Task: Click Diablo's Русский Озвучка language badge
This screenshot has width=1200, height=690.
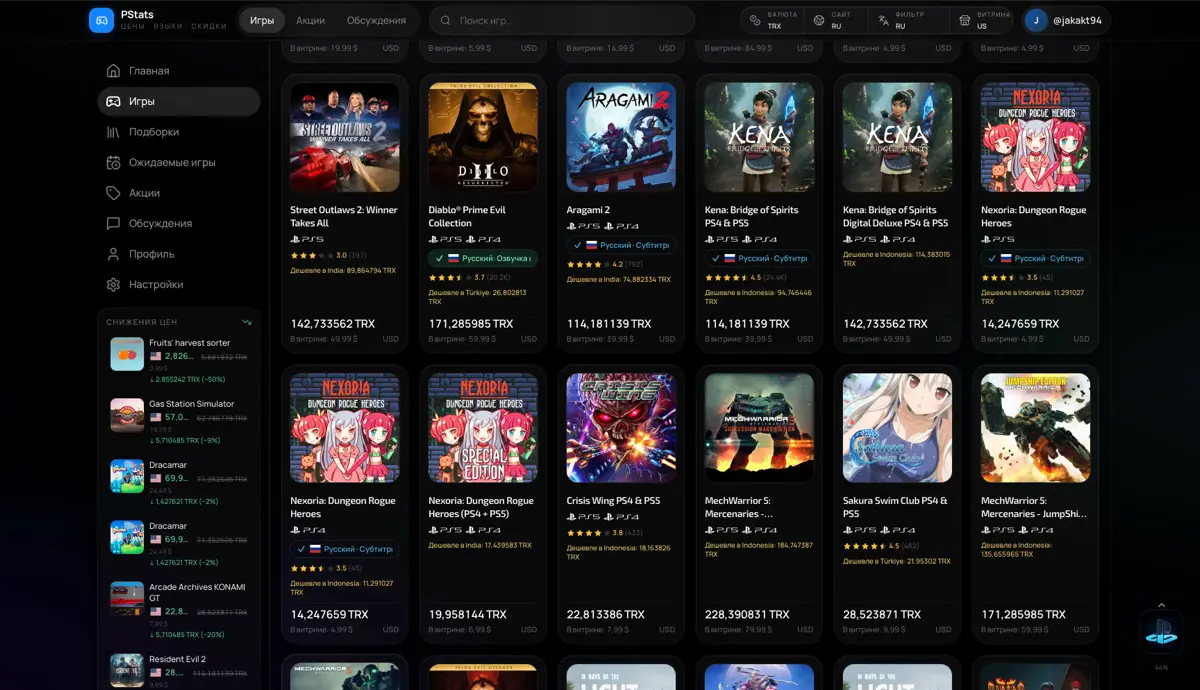Action: point(483,258)
